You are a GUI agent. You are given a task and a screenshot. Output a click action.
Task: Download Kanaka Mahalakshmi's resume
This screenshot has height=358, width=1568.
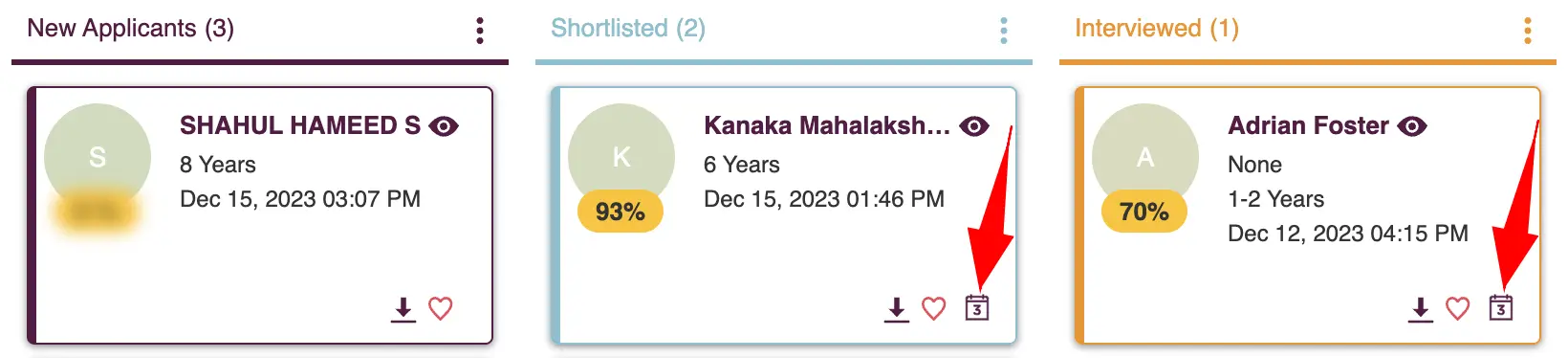tap(897, 309)
